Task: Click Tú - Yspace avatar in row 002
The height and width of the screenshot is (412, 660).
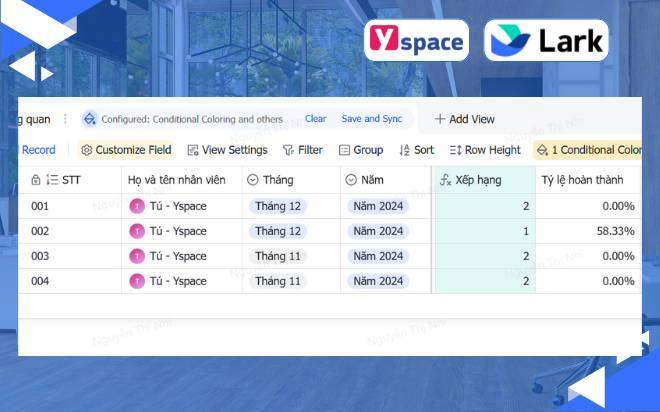Action: [137, 231]
